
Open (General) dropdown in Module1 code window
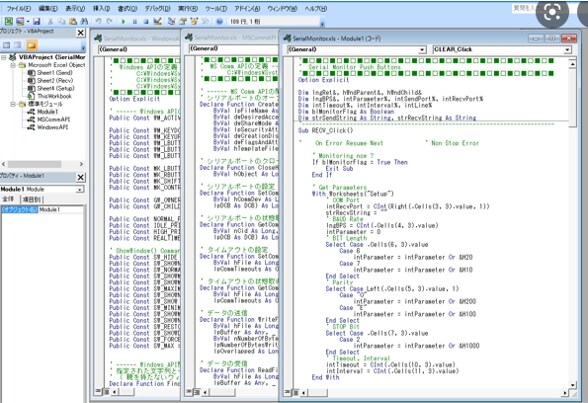point(422,49)
